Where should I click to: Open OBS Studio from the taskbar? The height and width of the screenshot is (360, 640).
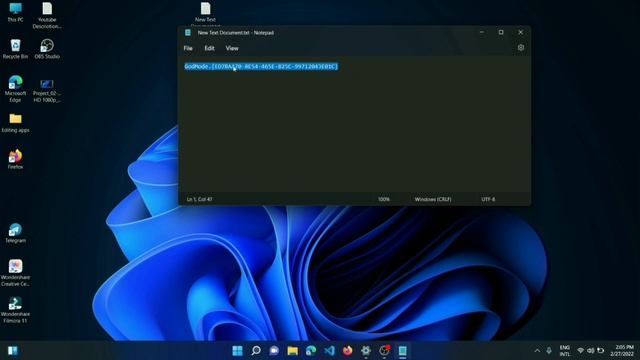pyautogui.click(x=384, y=351)
